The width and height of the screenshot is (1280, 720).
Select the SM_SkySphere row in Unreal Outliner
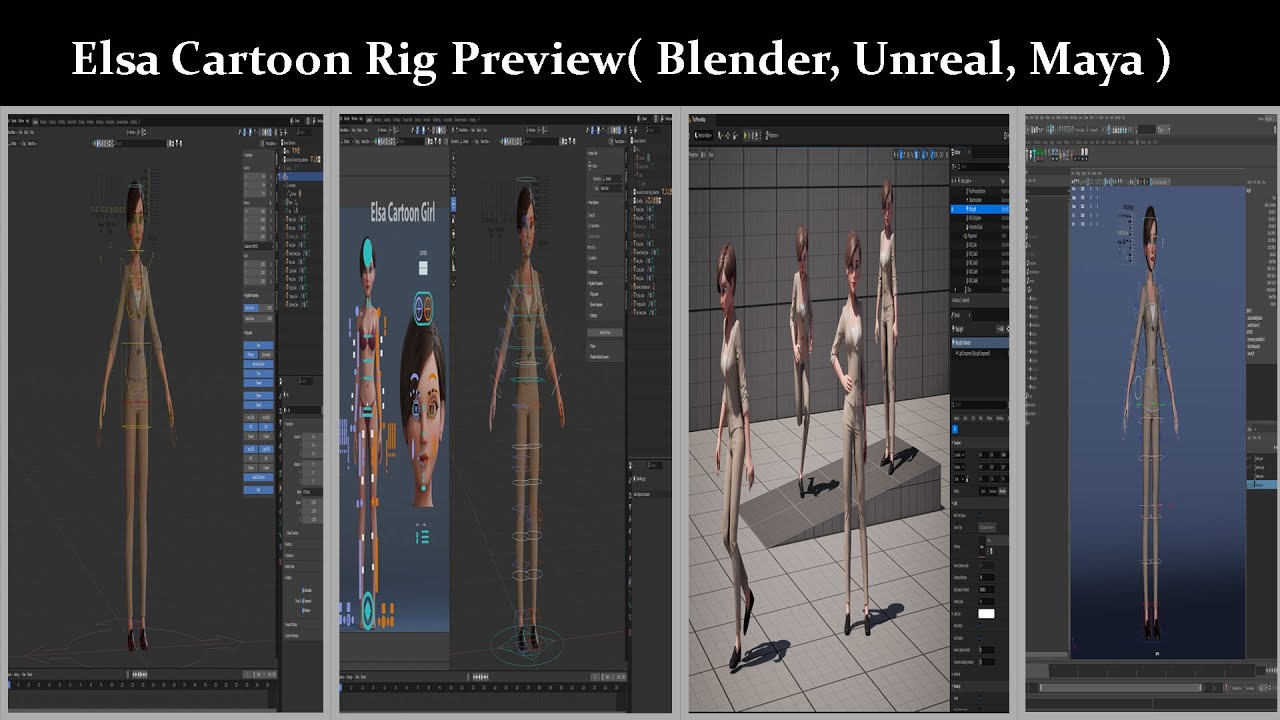(980, 217)
